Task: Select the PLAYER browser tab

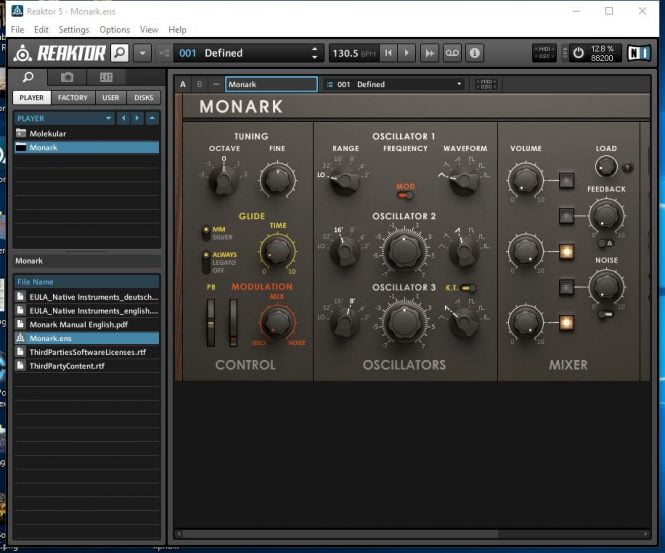Action: pos(31,98)
